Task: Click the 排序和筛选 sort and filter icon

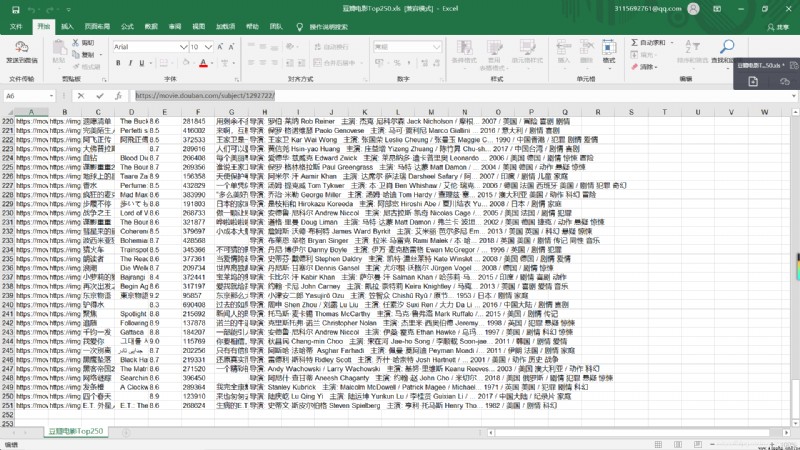Action: (692, 47)
